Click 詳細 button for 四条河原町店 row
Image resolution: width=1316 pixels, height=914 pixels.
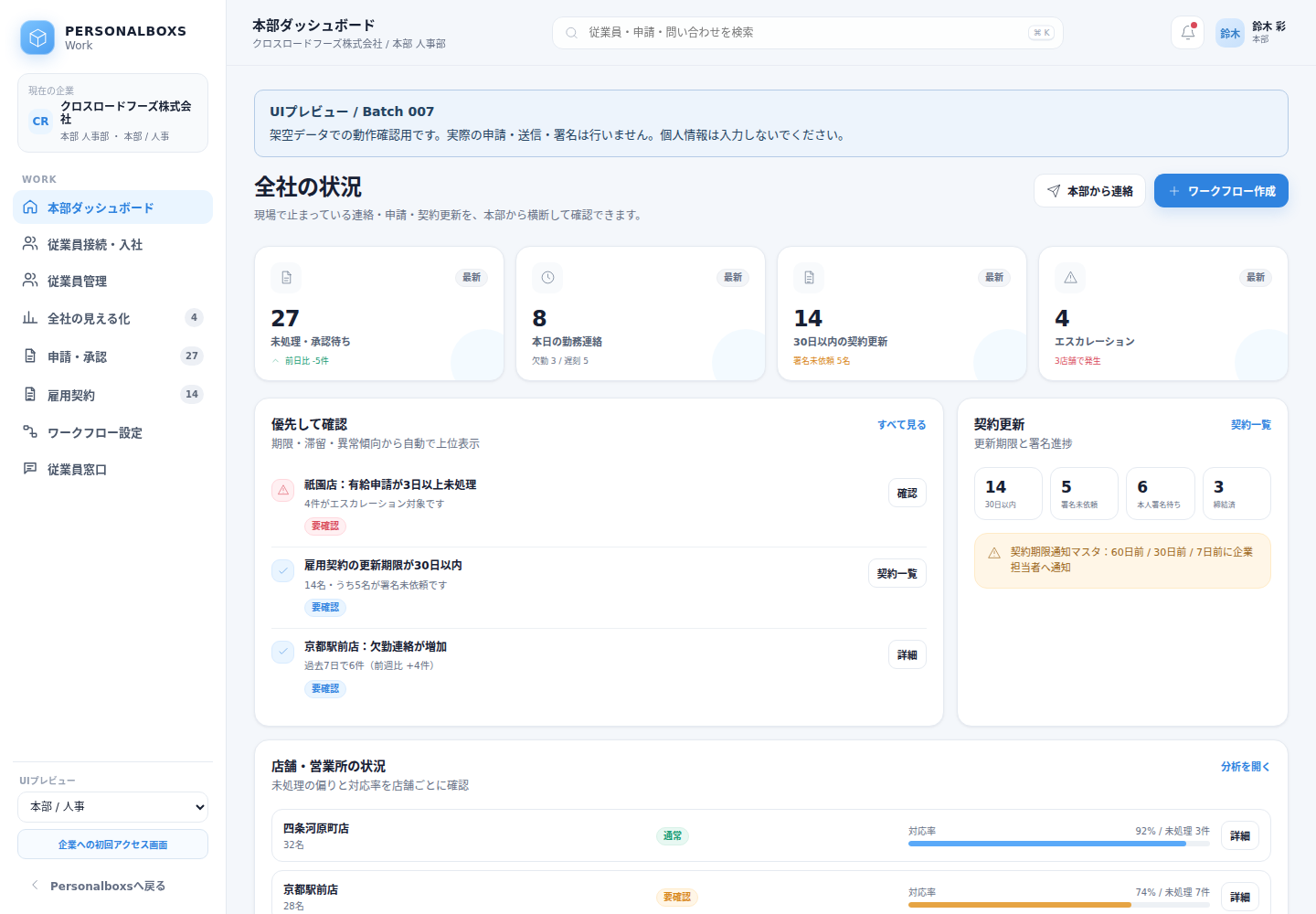coord(1240,836)
